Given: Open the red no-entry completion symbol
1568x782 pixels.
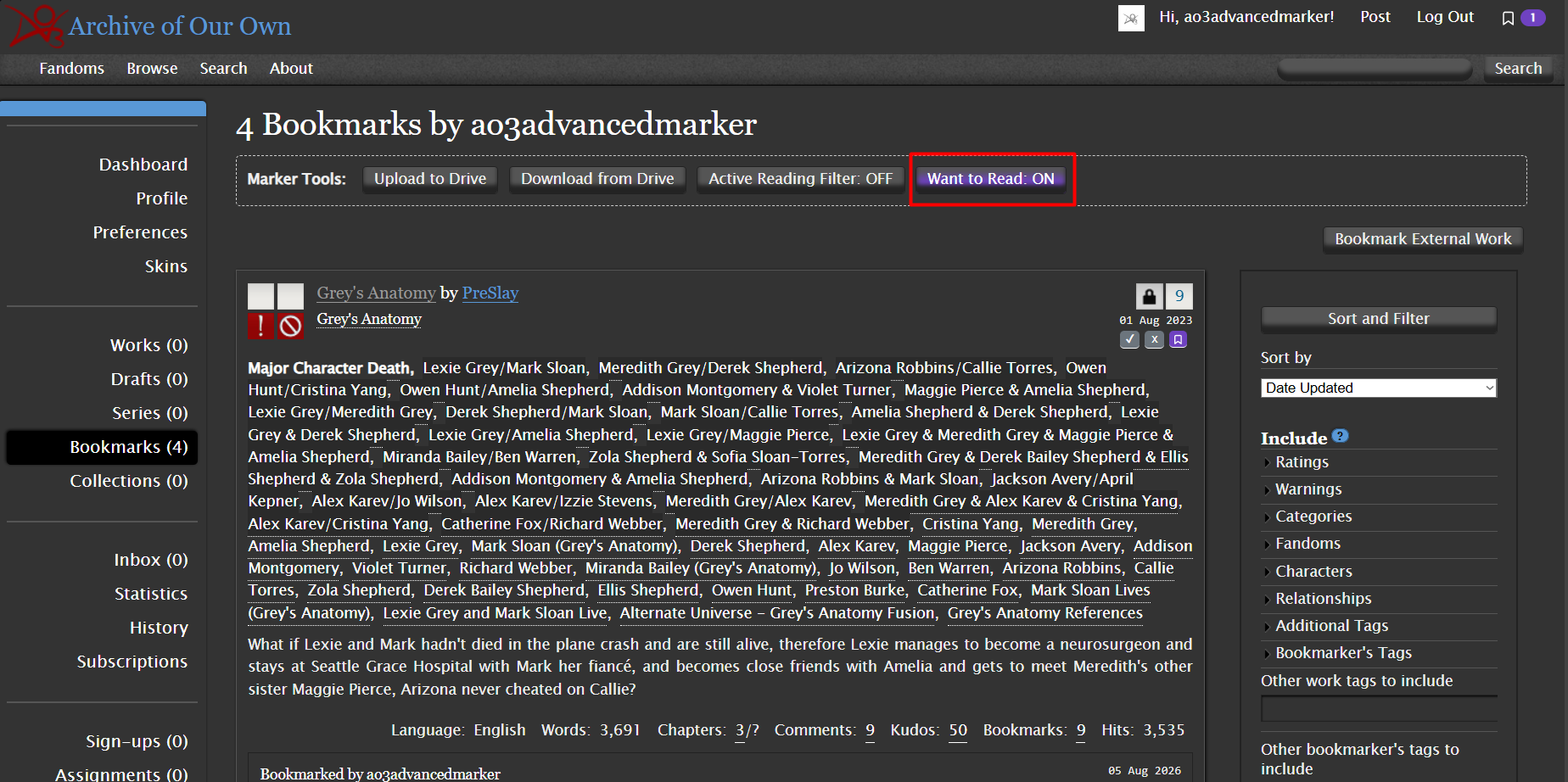Looking at the screenshot, I should [x=291, y=326].
